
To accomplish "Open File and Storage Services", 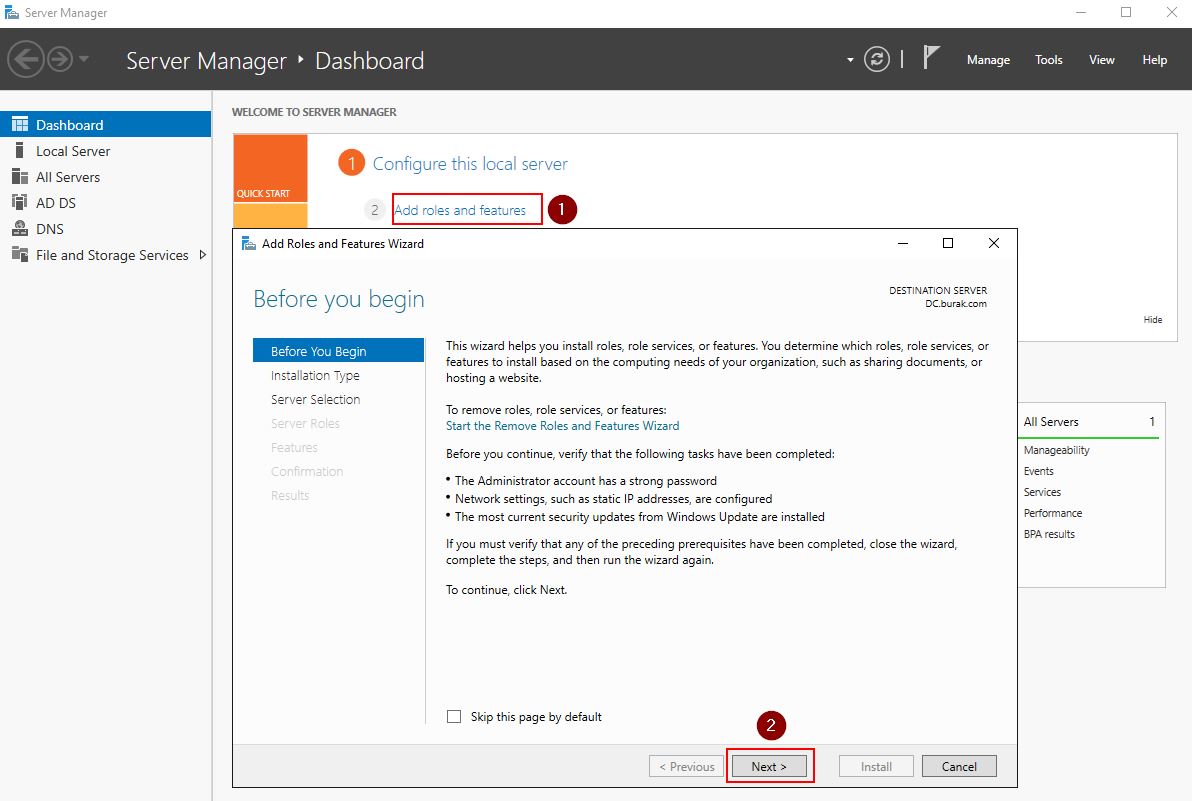I will (x=106, y=255).
